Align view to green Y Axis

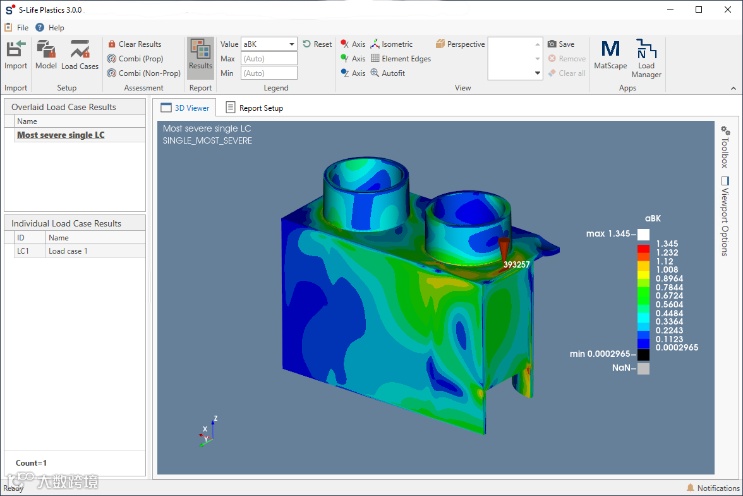[353, 59]
